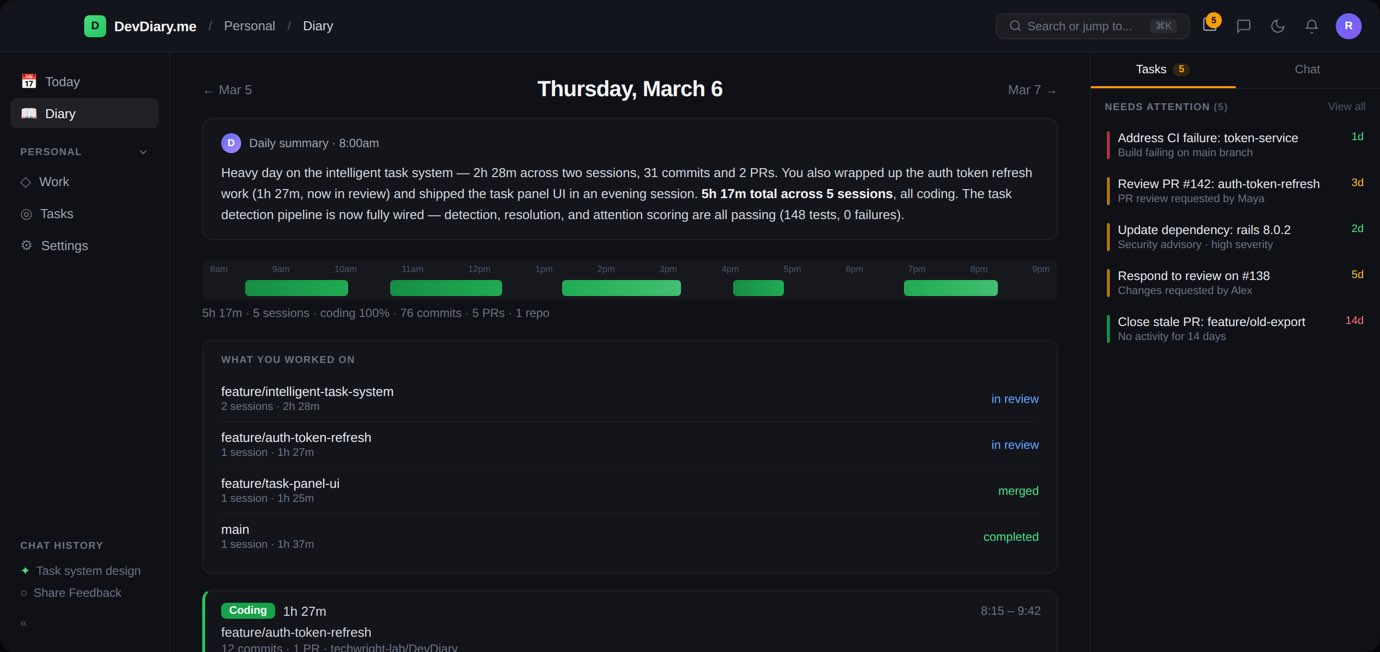Click the Diary book icon in sidebar
The height and width of the screenshot is (652, 1380).
[x=29, y=113]
